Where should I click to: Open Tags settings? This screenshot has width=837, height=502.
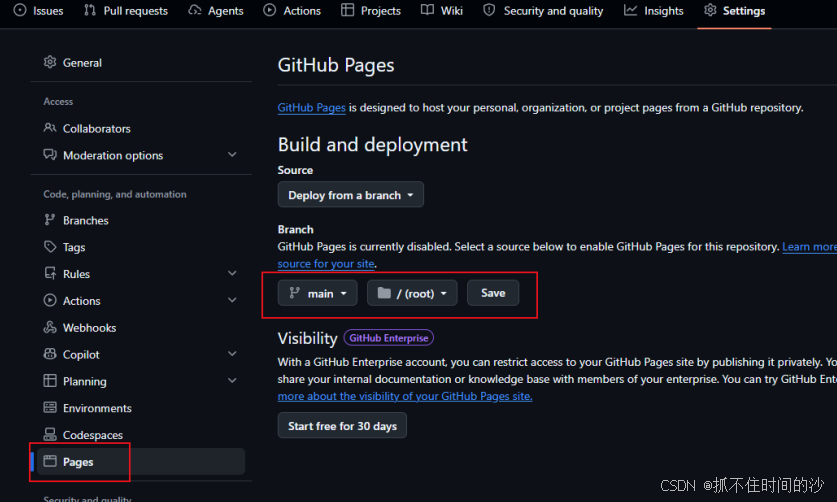point(141,247)
